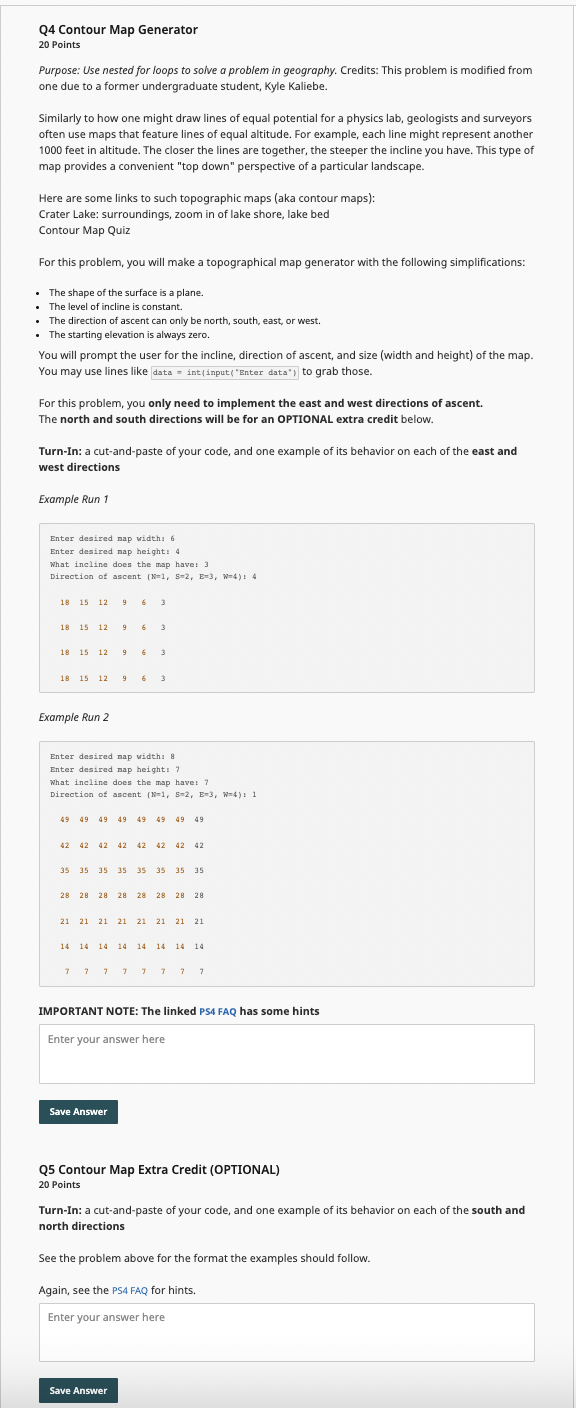The width and height of the screenshot is (576, 1408).
Task: Click inside the Q4 answer text box
Action: pos(286,1053)
